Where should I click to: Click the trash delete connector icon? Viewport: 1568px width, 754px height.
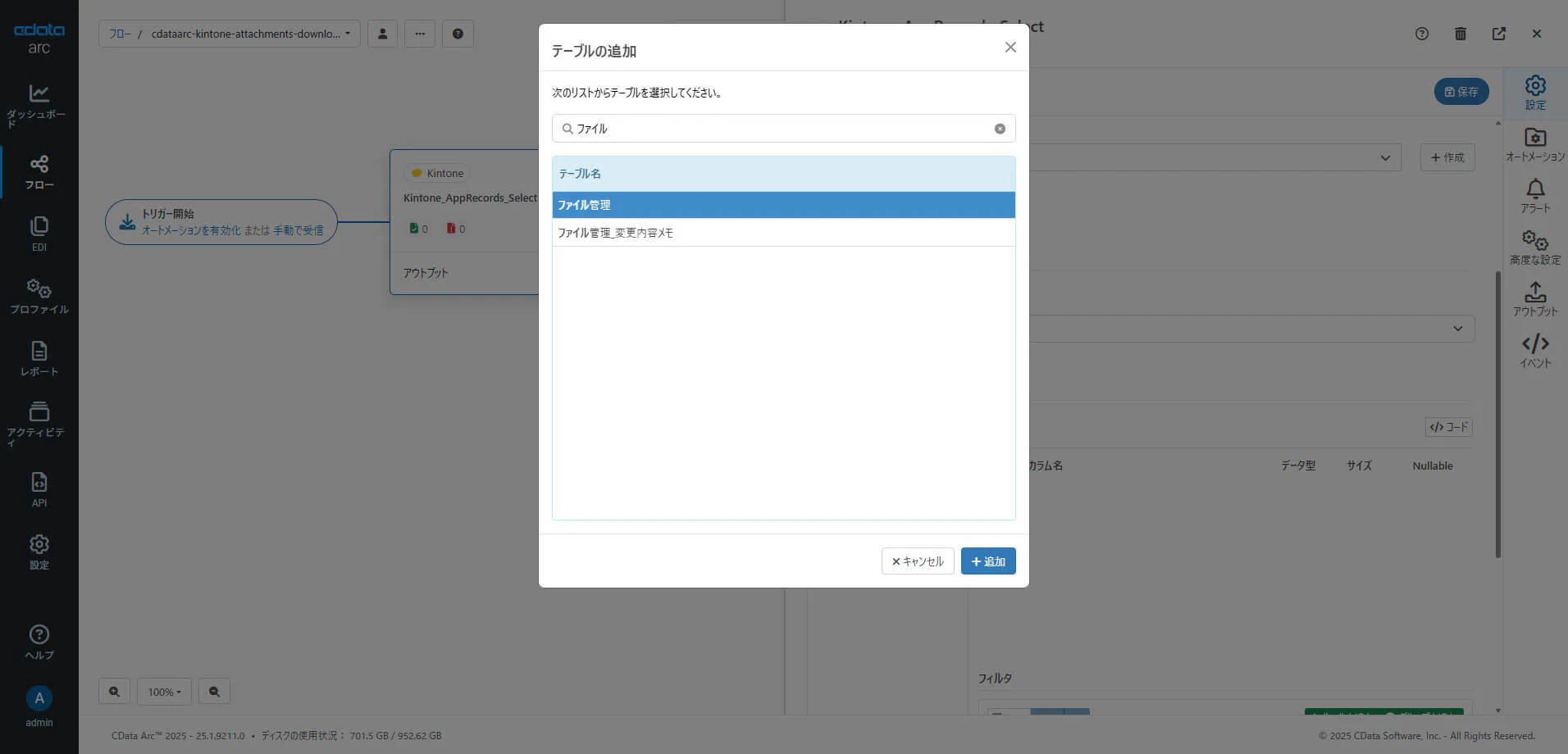click(x=1461, y=34)
